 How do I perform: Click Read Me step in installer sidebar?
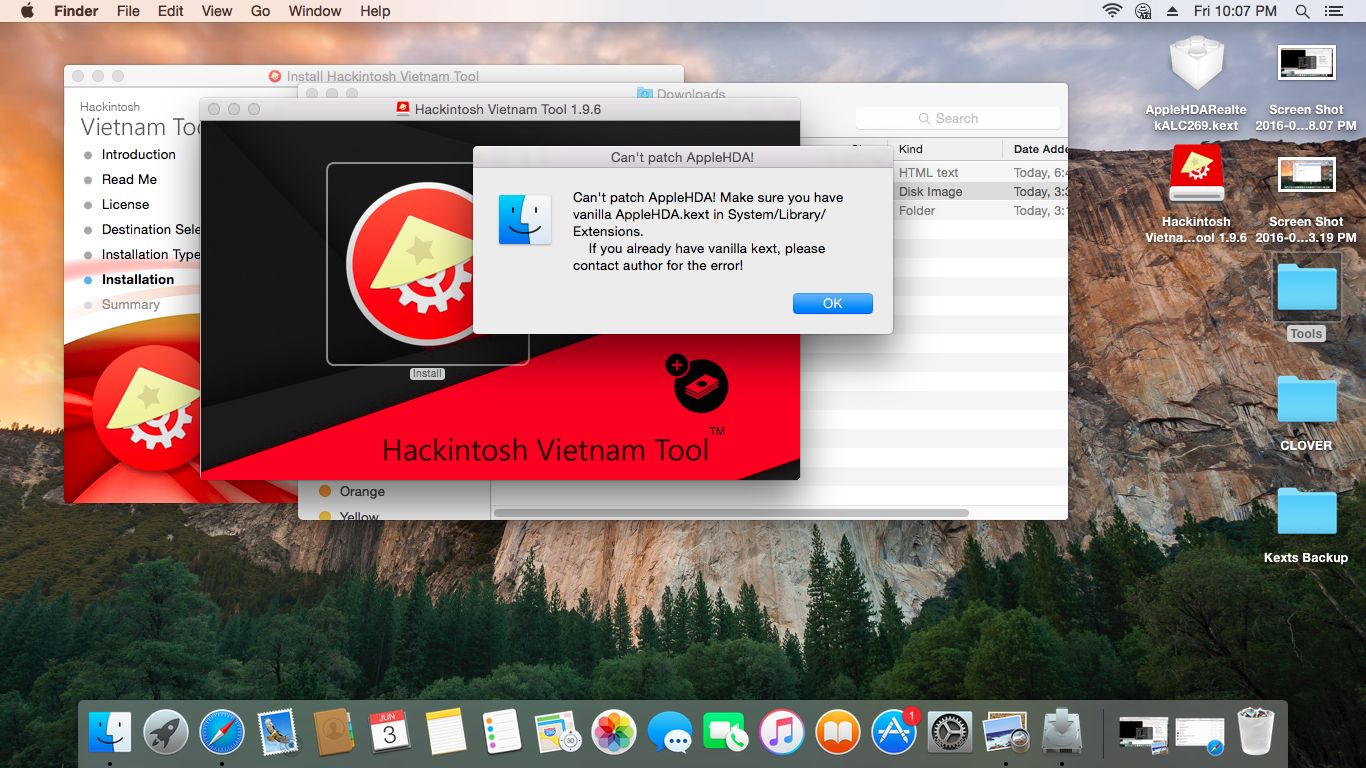(129, 180)
